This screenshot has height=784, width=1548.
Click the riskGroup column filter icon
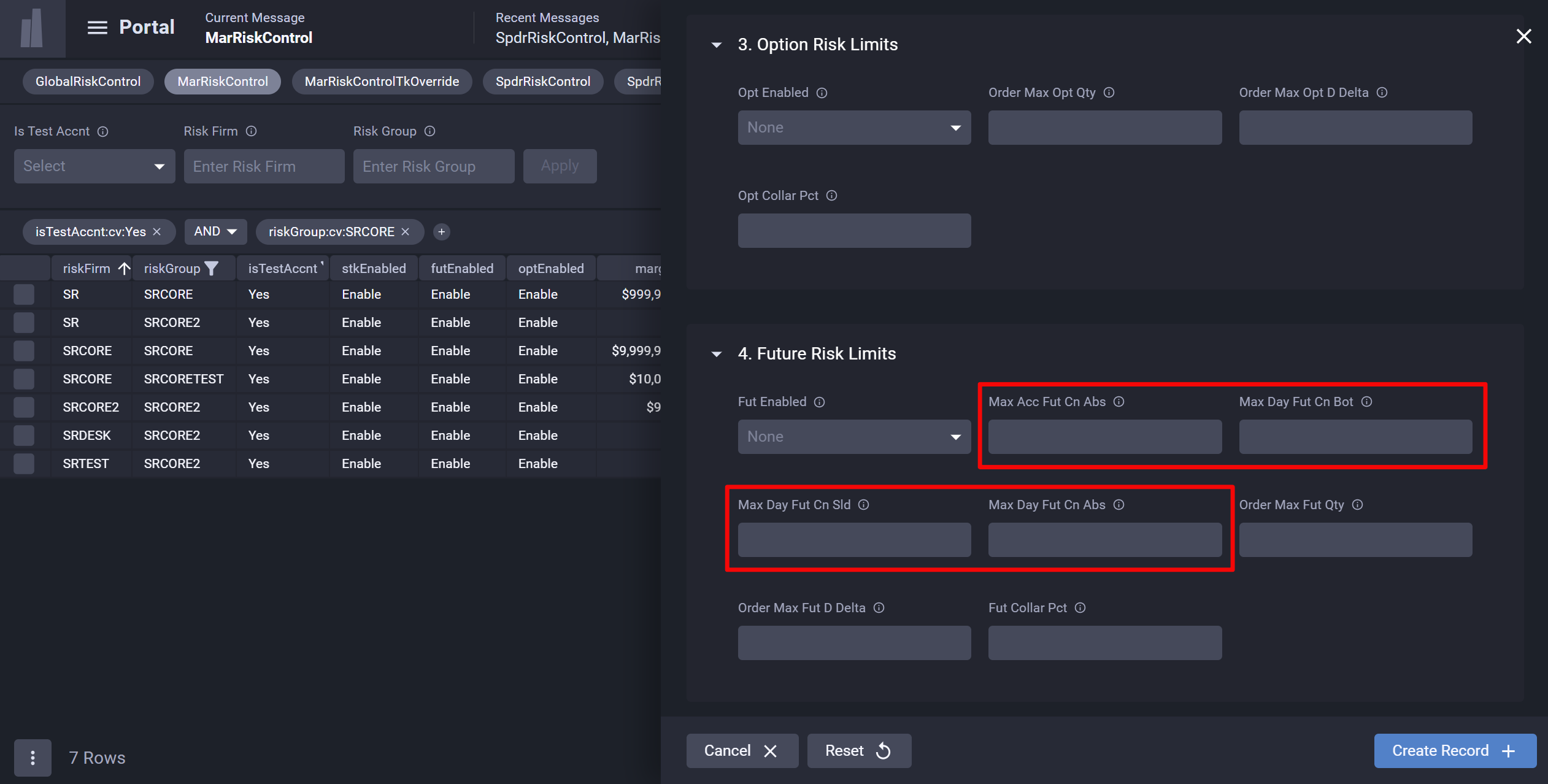coord(212,269)
